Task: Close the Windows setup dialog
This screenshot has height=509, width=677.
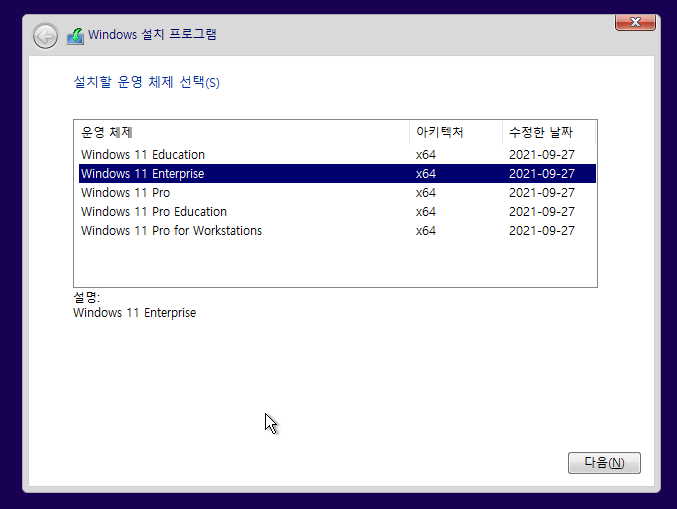Action: 635,22
